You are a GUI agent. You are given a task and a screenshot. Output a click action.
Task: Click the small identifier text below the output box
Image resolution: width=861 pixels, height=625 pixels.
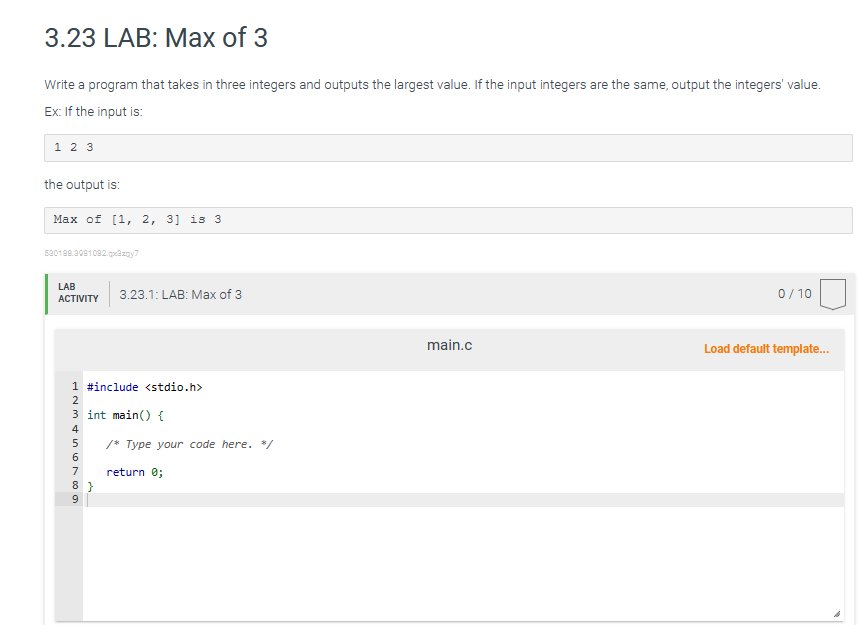coord(90,253)
